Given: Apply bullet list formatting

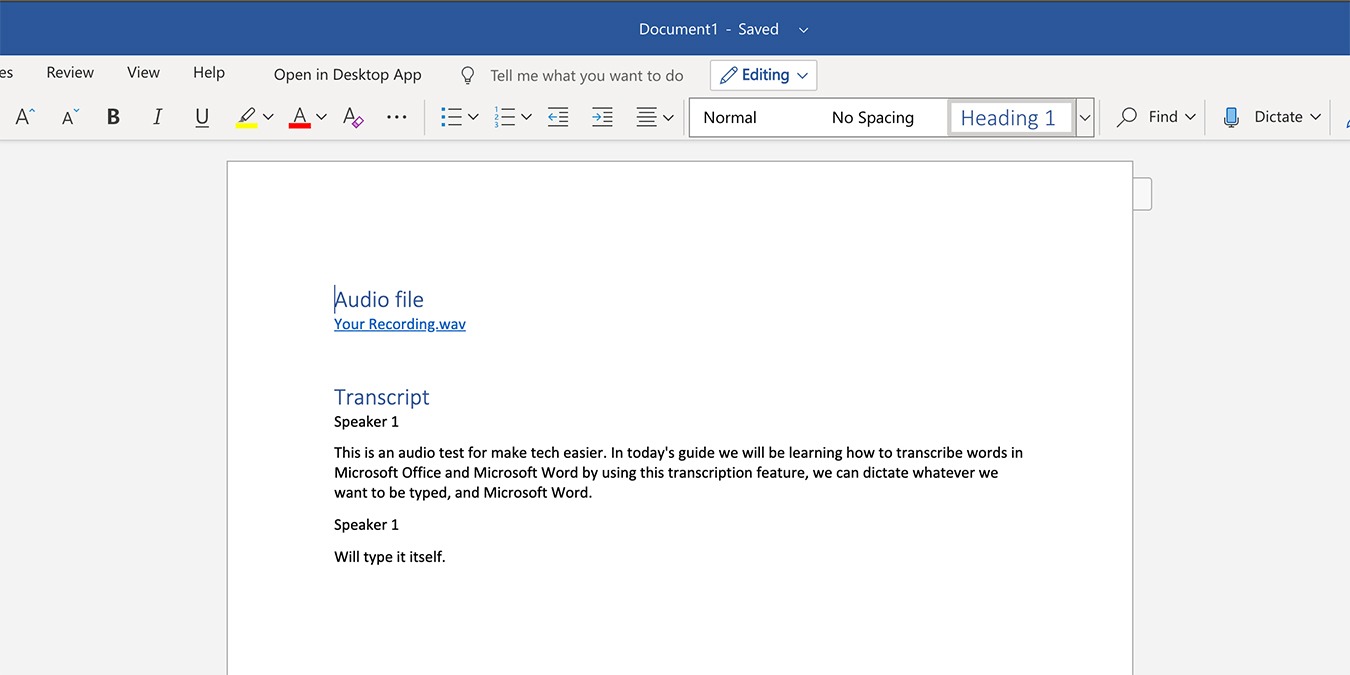Looking at the screenshot, I should pyautogui.click(x=453, y=116).
